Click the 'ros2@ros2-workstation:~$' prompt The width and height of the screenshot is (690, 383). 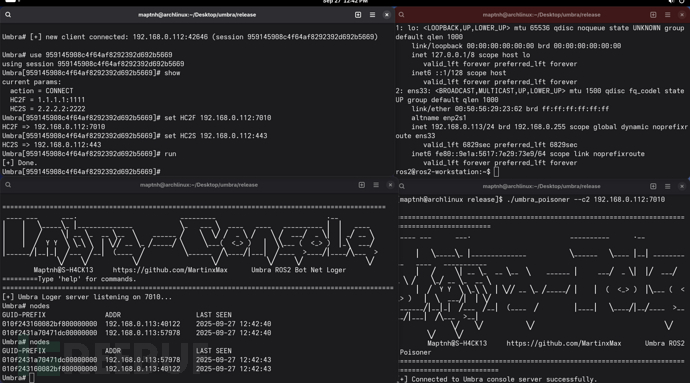coord(443,172)
